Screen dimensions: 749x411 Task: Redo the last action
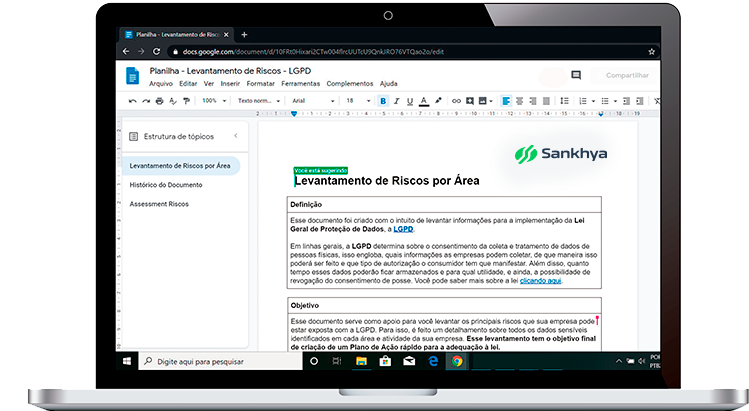146,101
